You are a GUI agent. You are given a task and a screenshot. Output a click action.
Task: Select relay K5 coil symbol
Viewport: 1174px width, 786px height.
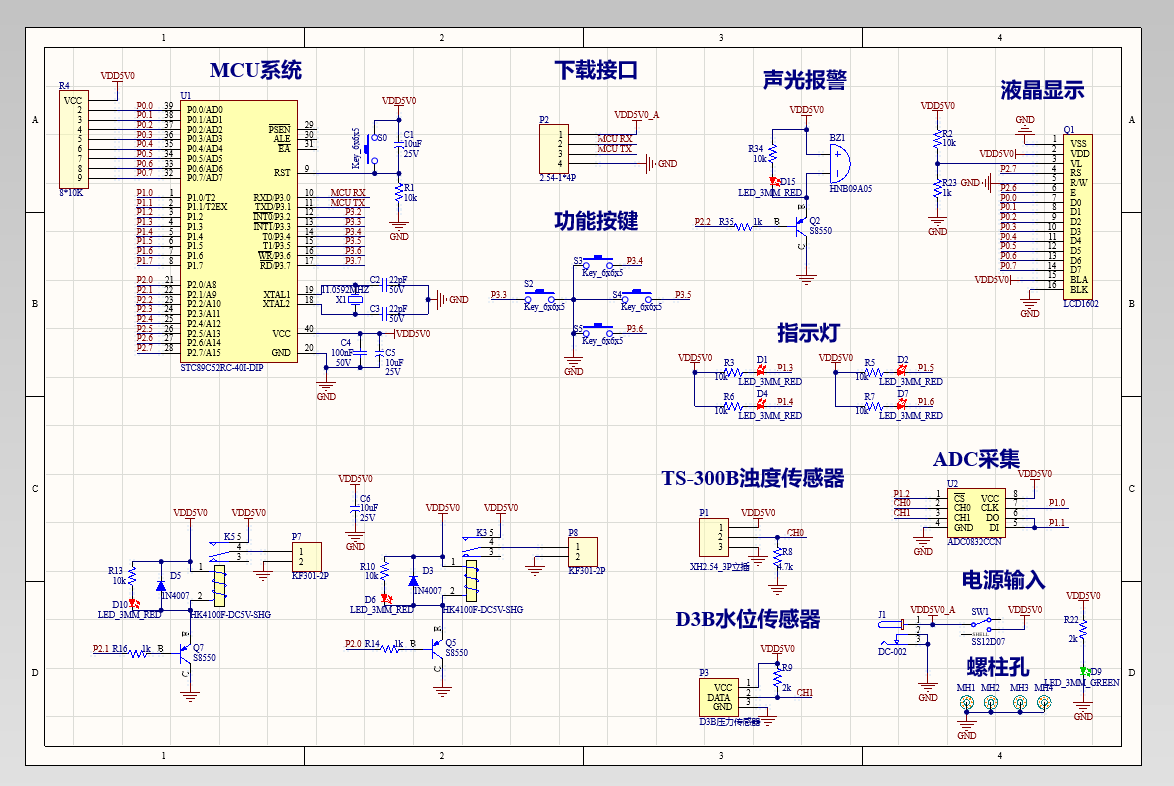(219, 586)
